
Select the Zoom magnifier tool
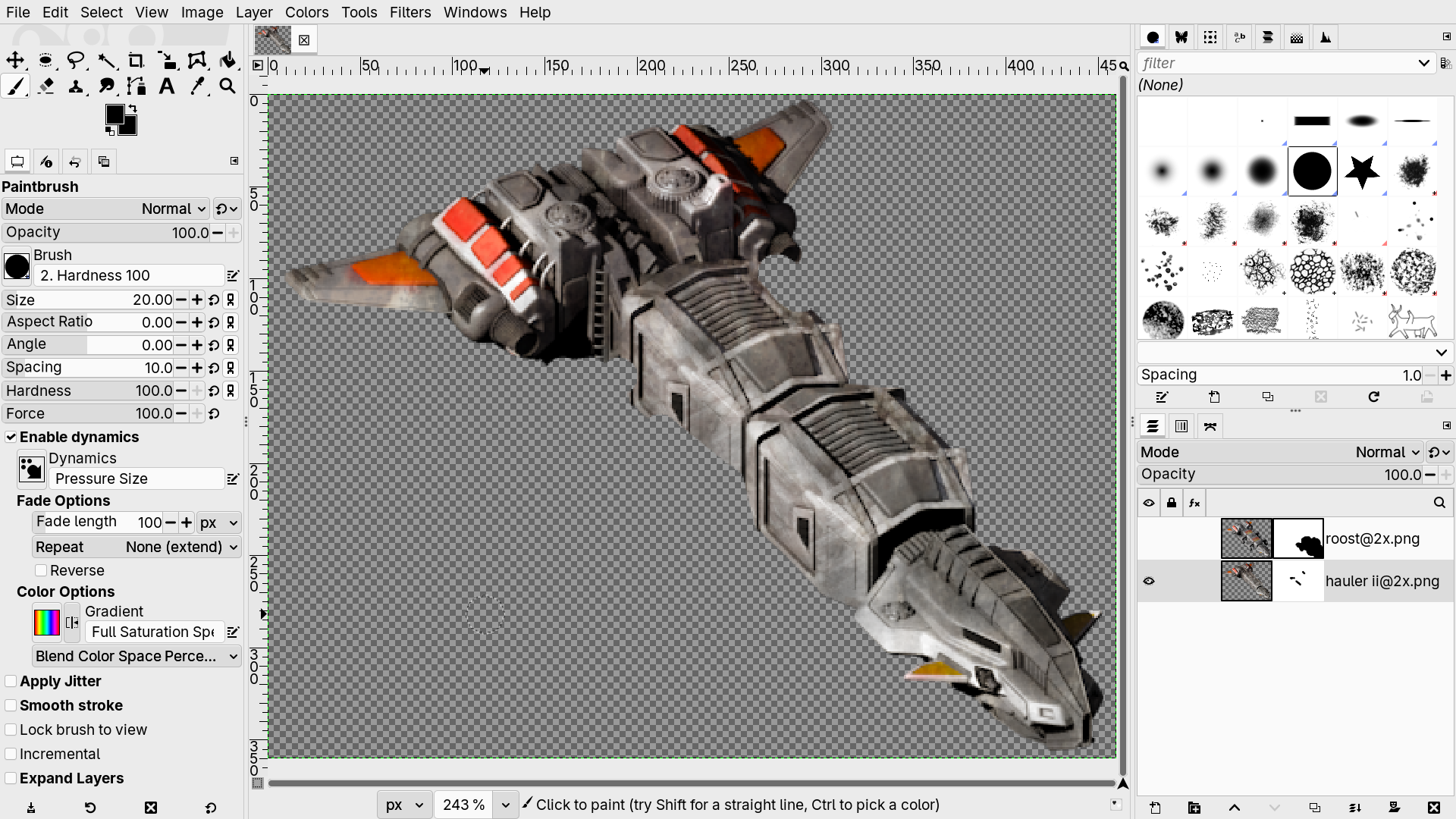(x=227, y=86)
